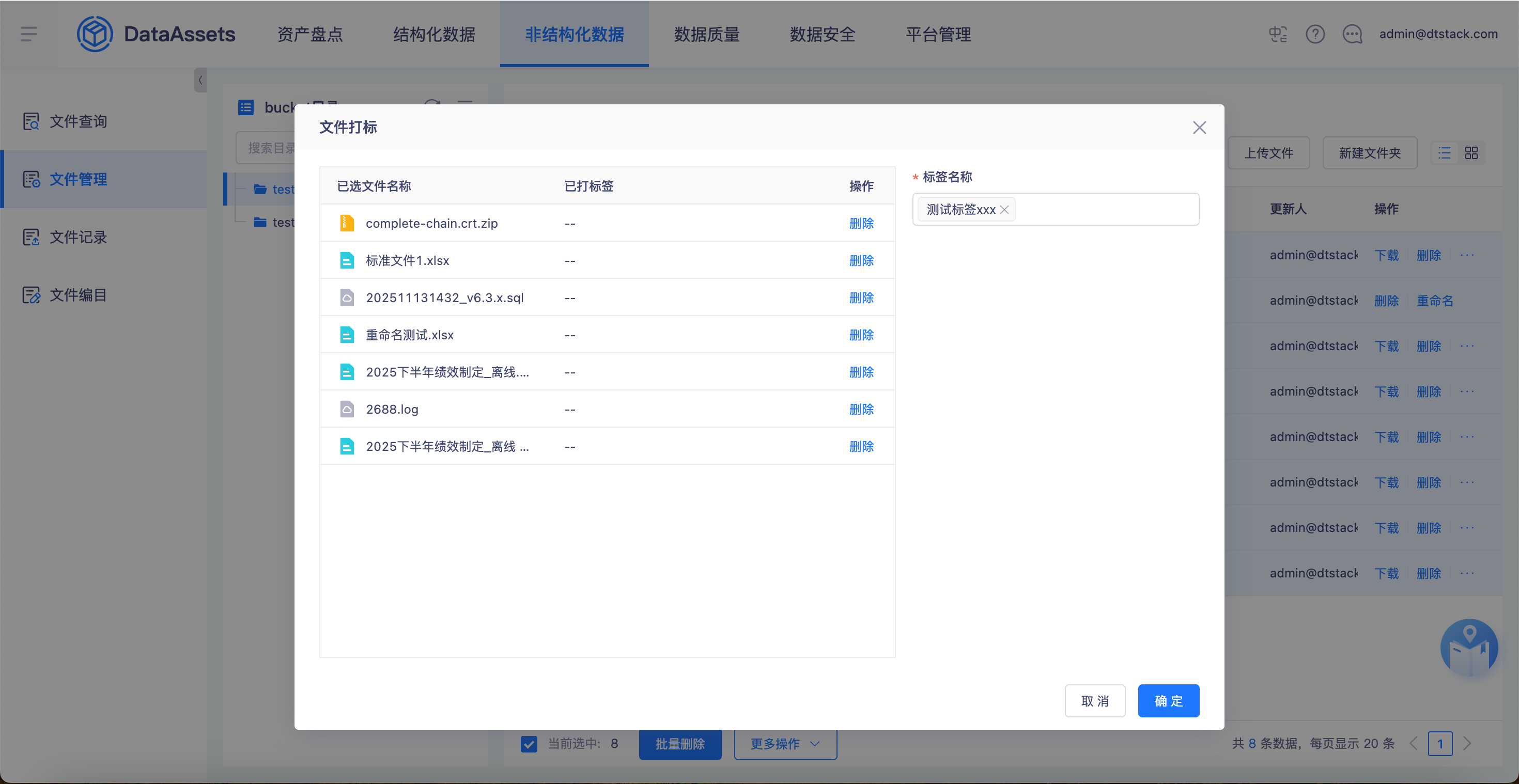The width and height of the screenshot is (1519, 784).
Task: Click the hamburger menu icon top-left
Action: click(x=28, y=34)
